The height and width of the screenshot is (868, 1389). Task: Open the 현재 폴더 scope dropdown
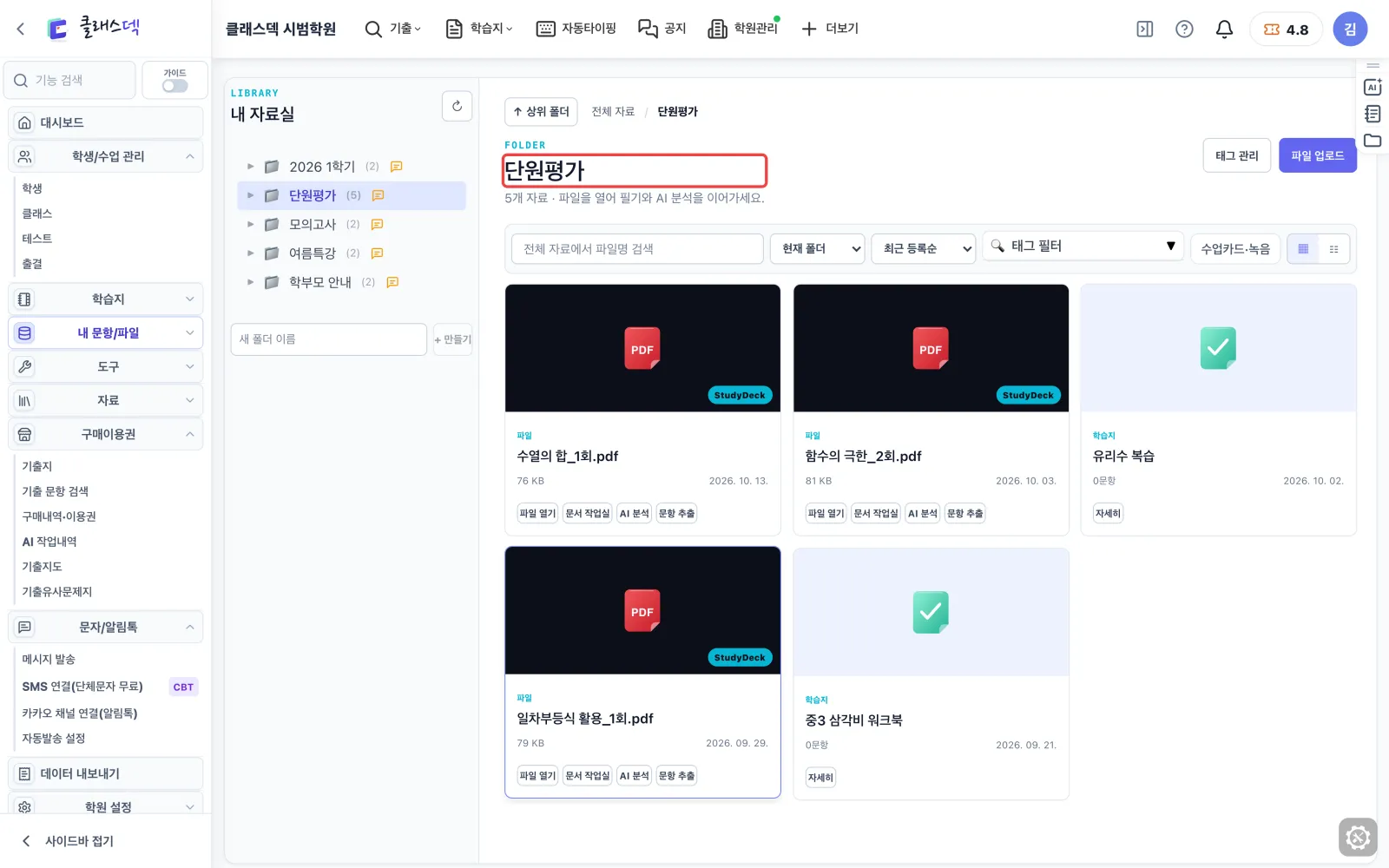click(x=818, y=249)
